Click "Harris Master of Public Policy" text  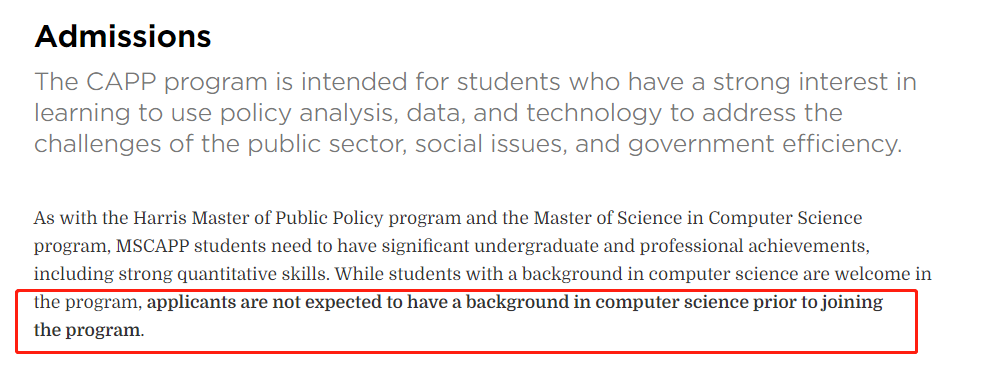pos(258,218)
